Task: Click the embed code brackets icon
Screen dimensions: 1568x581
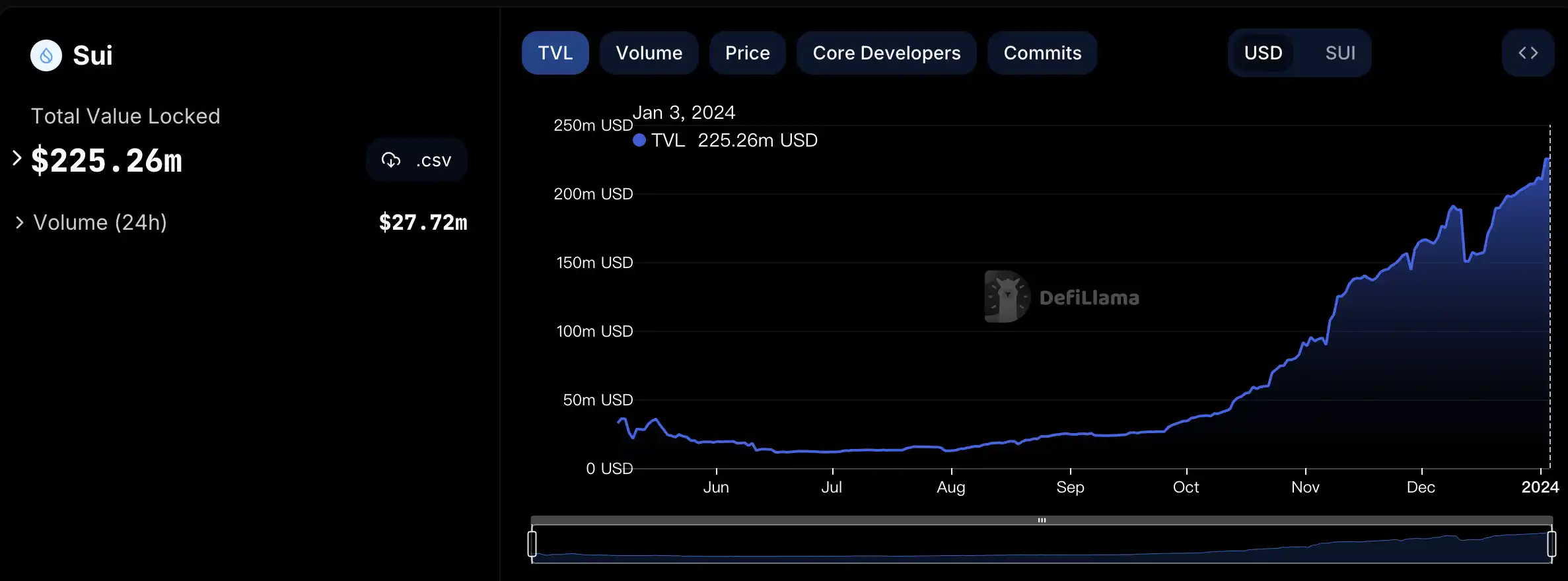Action: [x=1528, y=53]
